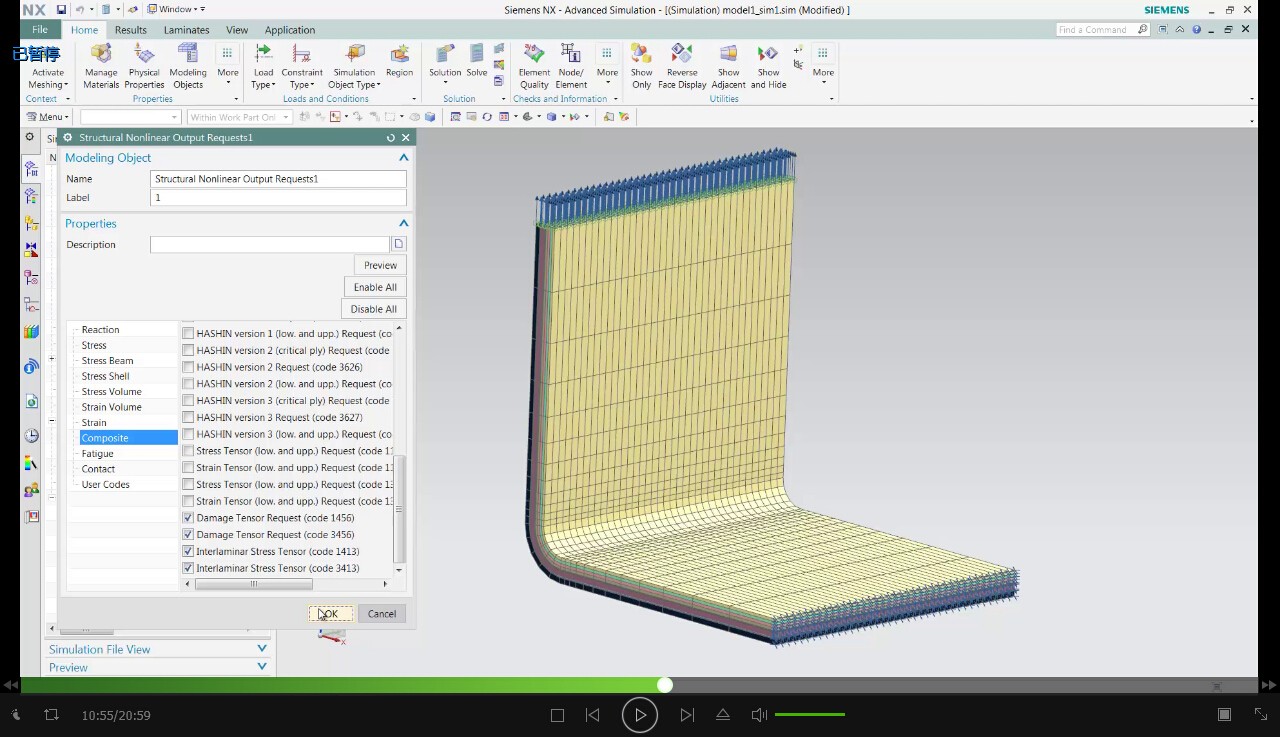Collapse the Modeling Object section
Image resolution: width=1280 pixels, height=737 pixels.
click(x=403, y=158)
